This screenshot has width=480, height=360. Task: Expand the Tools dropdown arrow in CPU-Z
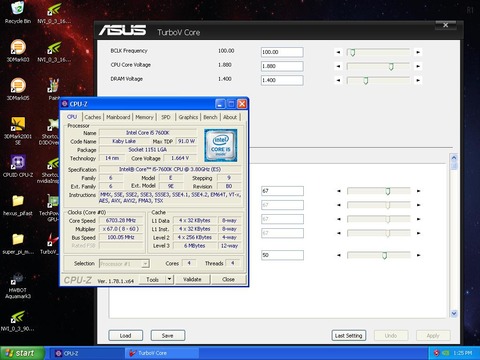coord(170,279)
